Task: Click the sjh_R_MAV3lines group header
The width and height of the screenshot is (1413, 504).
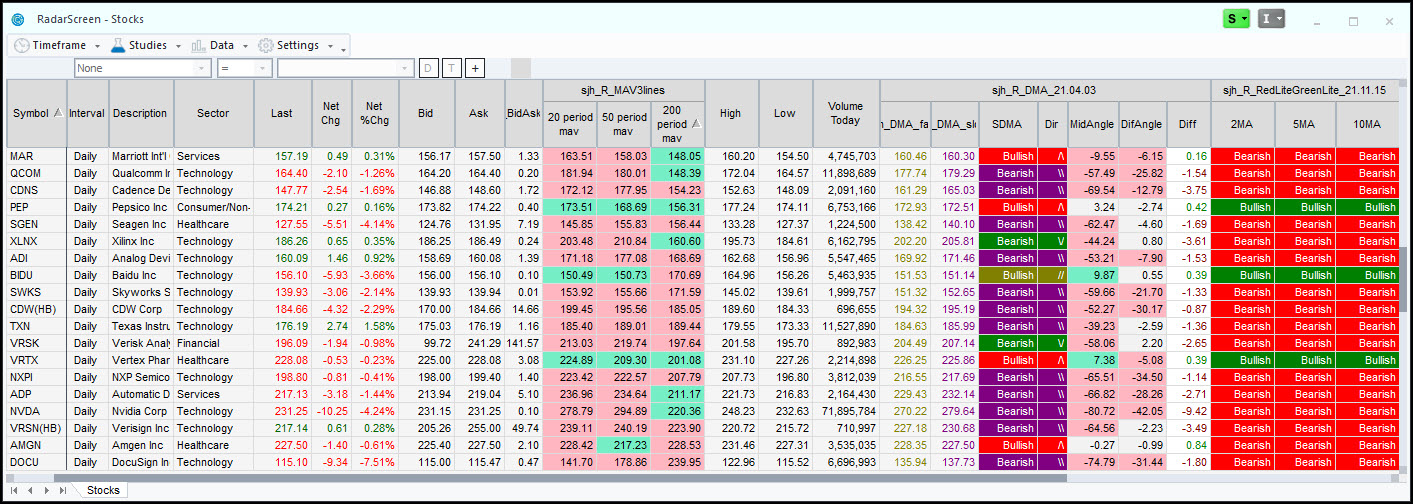Action: tap(623, 90)
